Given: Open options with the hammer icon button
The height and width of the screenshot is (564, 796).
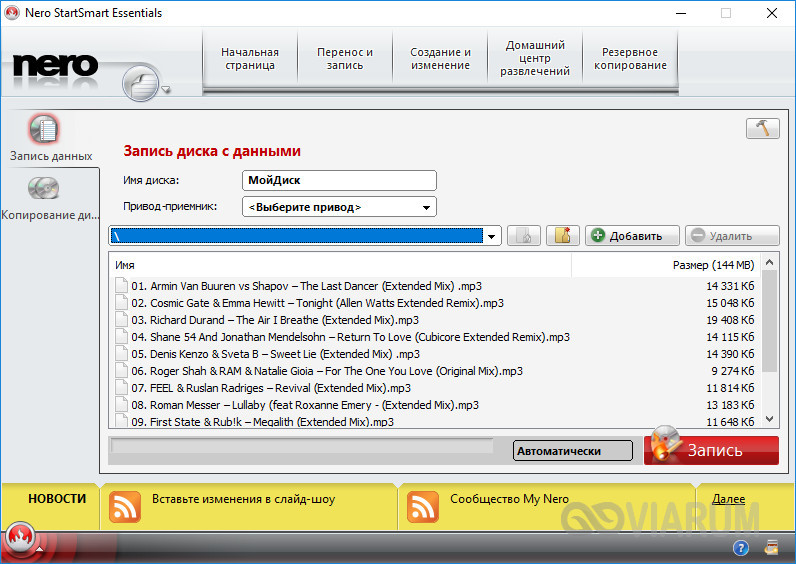Looking at the screenshot, I should pyautogui.click(x=762, y=128).
